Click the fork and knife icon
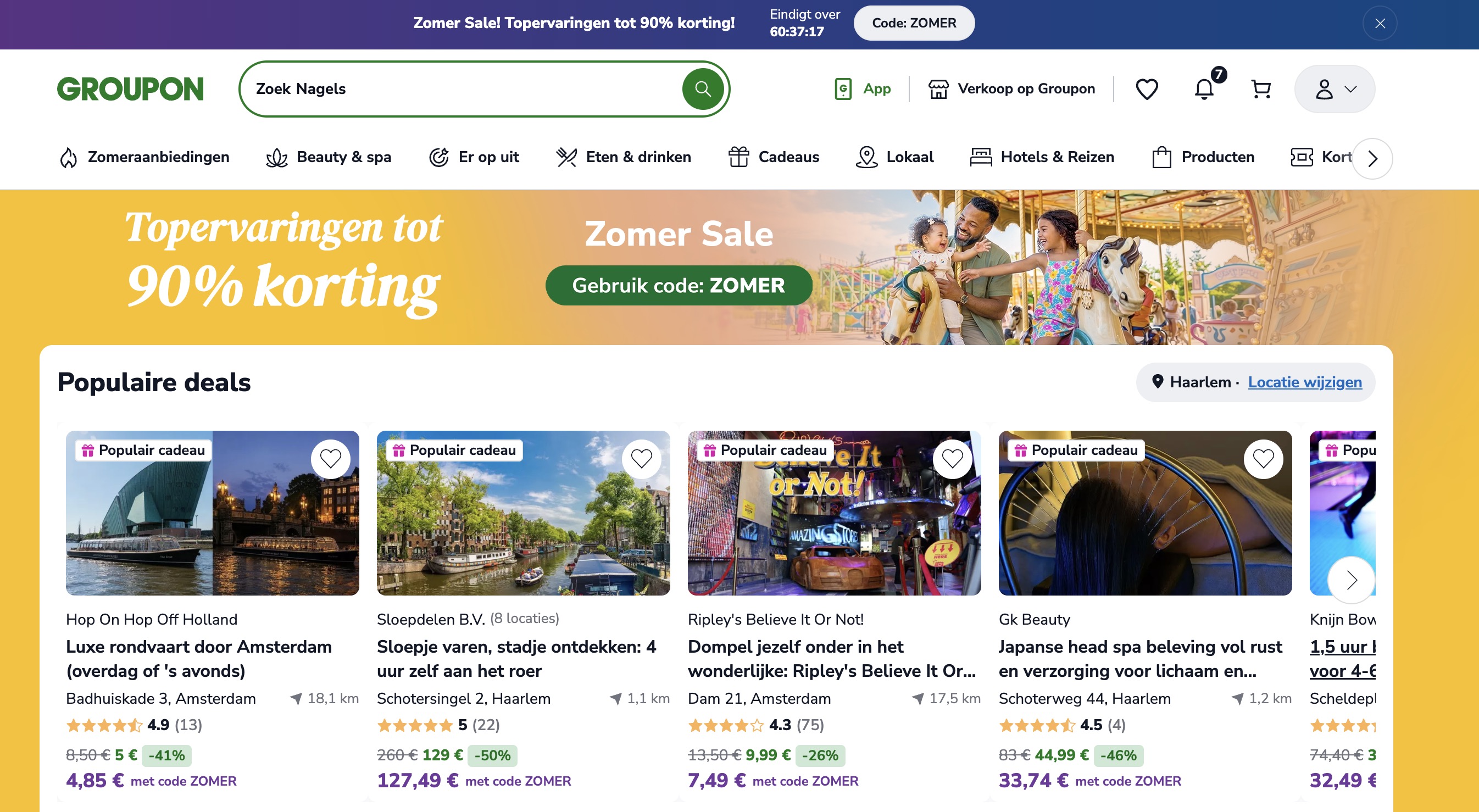Screen dimensions: 1479x812 (x=566, y=157)
